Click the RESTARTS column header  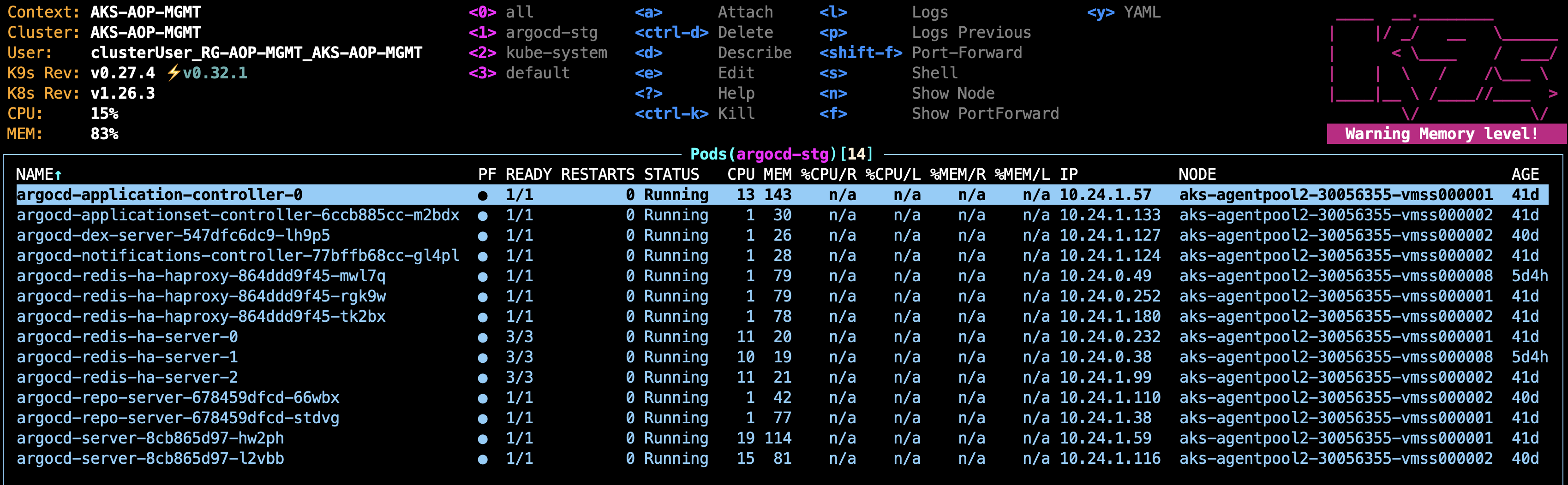(x=598, y=174)
